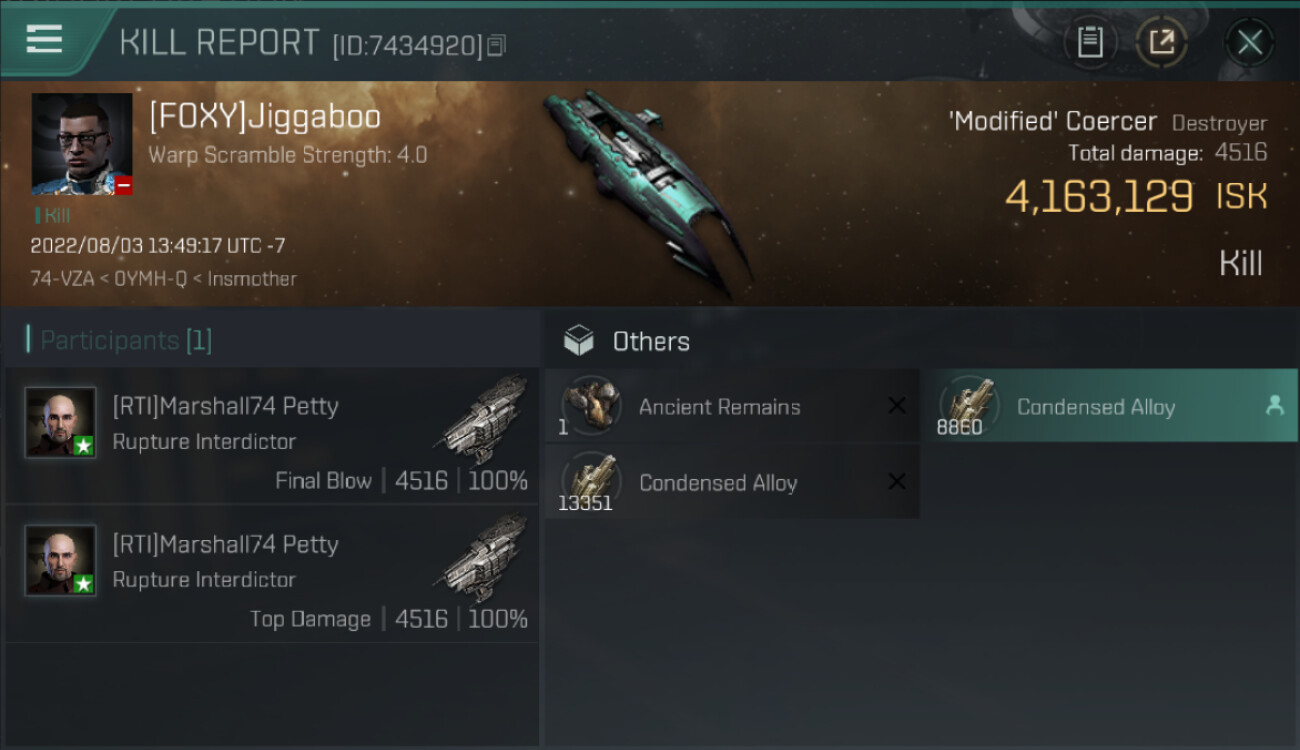
Task: Select the Ancient Remains item icon
Action: 591,405
